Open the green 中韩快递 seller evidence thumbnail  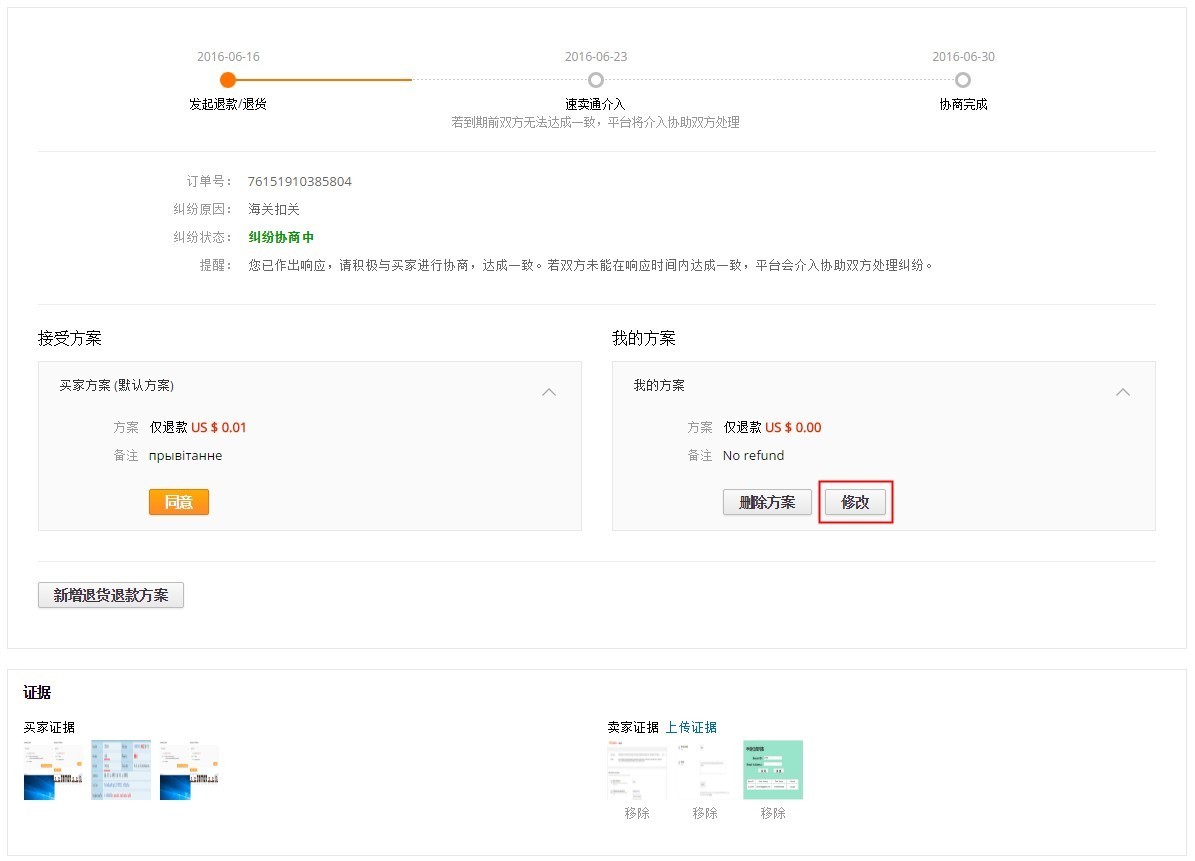pos(772,768)
